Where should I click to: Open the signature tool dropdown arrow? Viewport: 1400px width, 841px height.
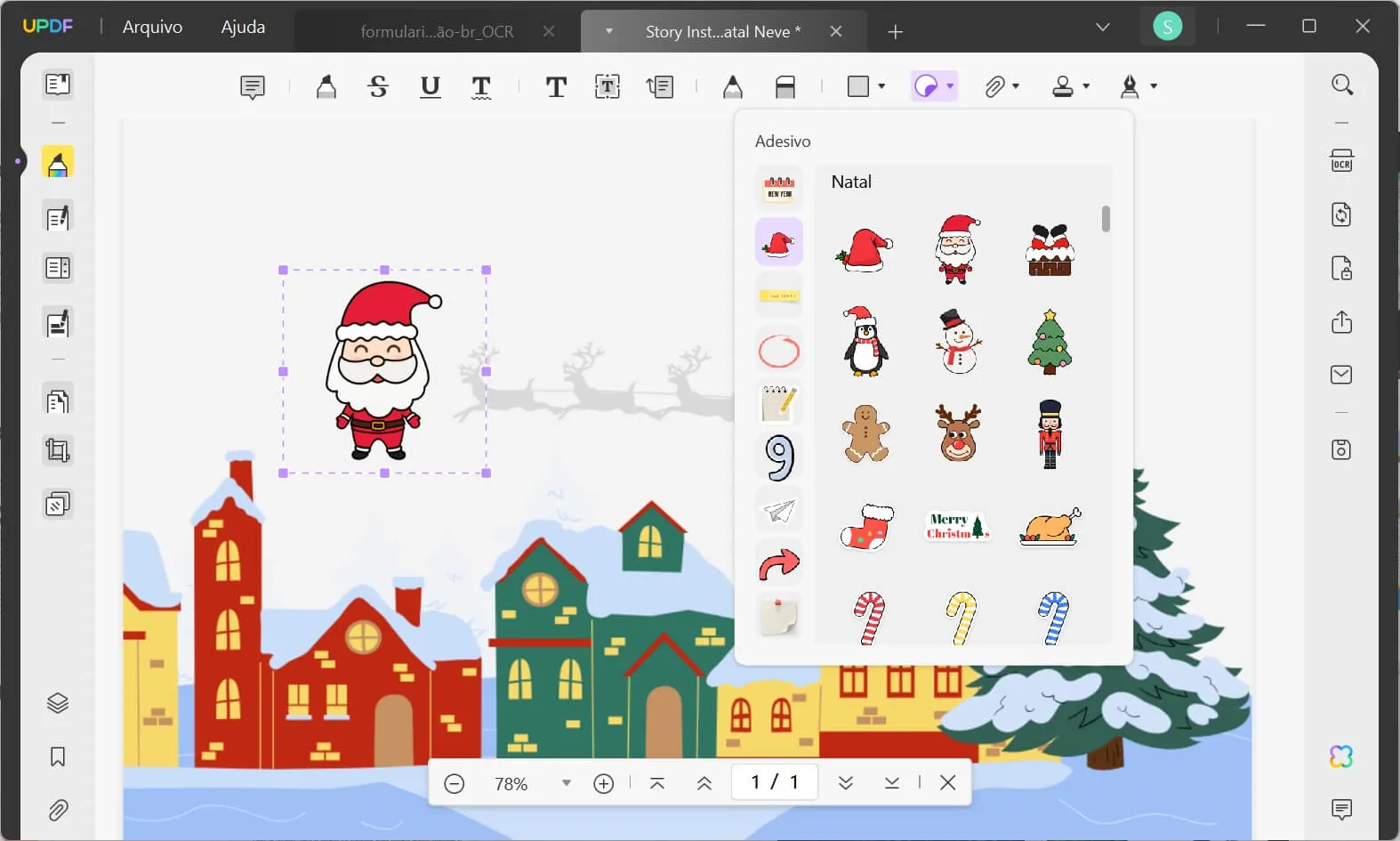1154,86
